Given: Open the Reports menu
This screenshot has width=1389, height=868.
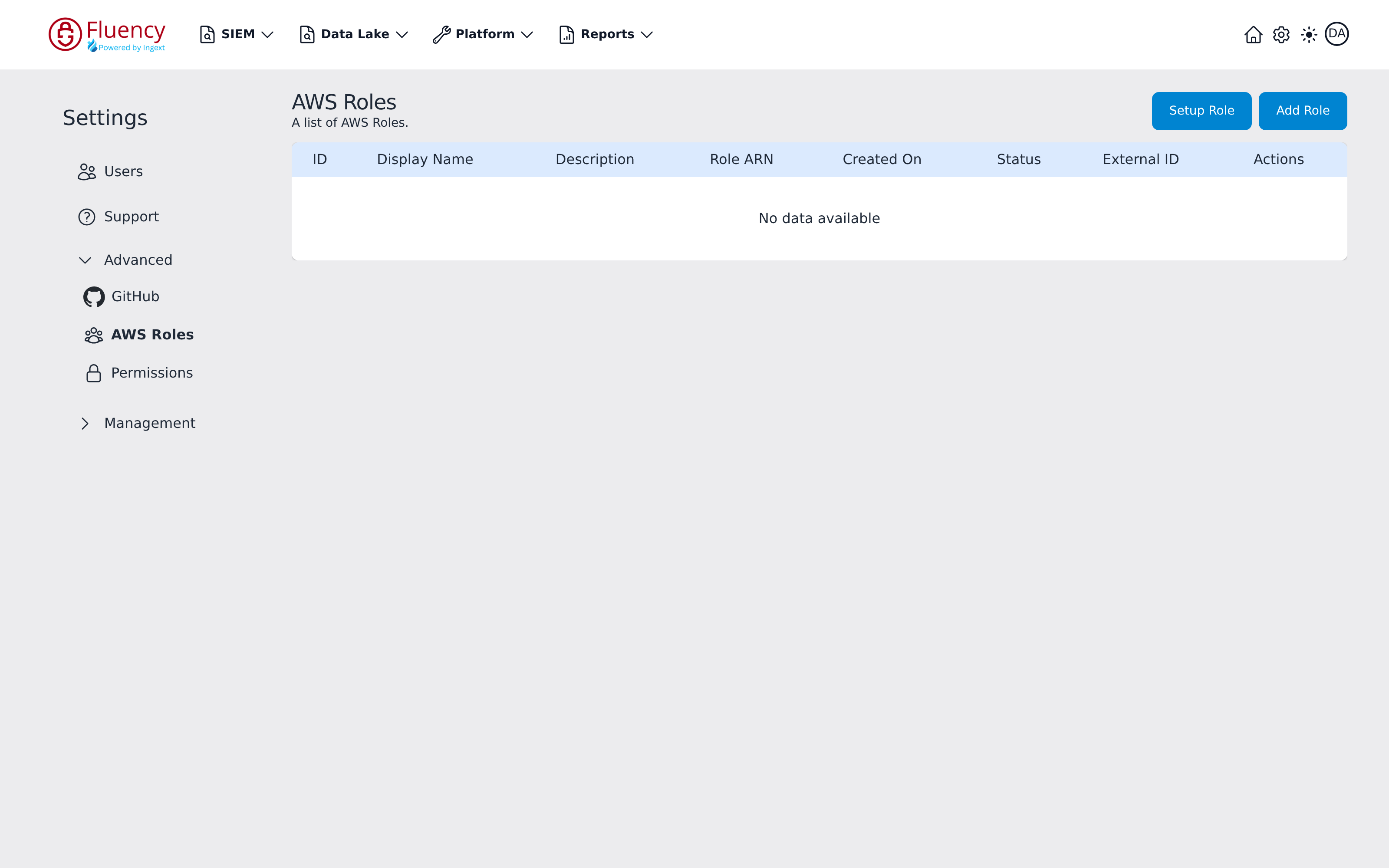Looking at the screenshot, I should click(x=606, y=34).
